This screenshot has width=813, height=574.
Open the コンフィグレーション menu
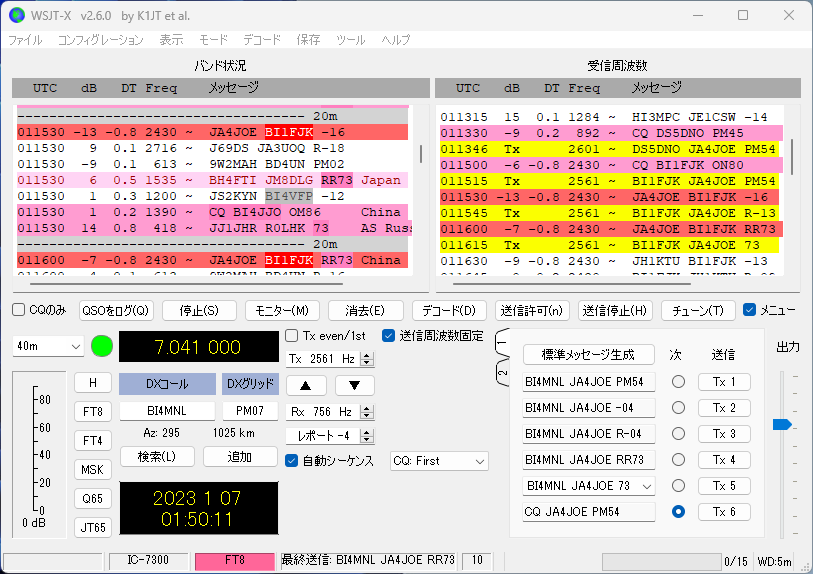101,39
